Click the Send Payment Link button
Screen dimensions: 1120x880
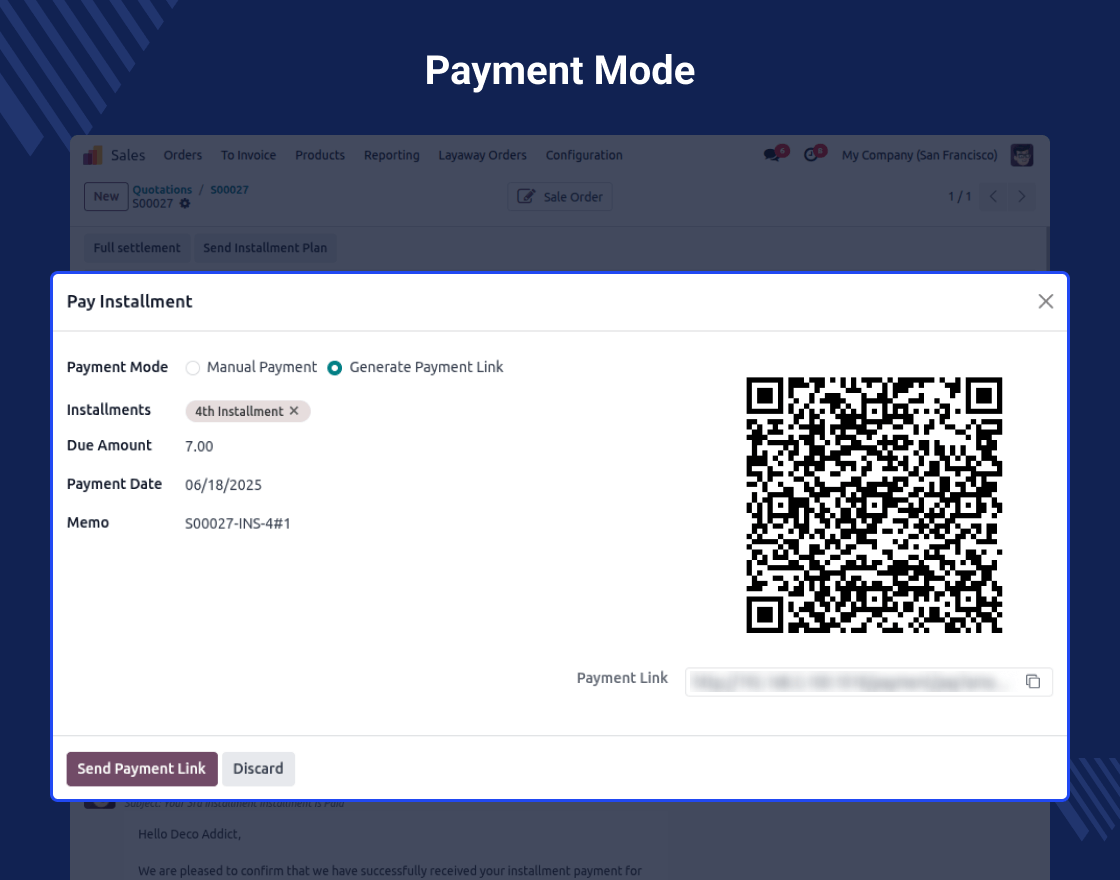142,769
